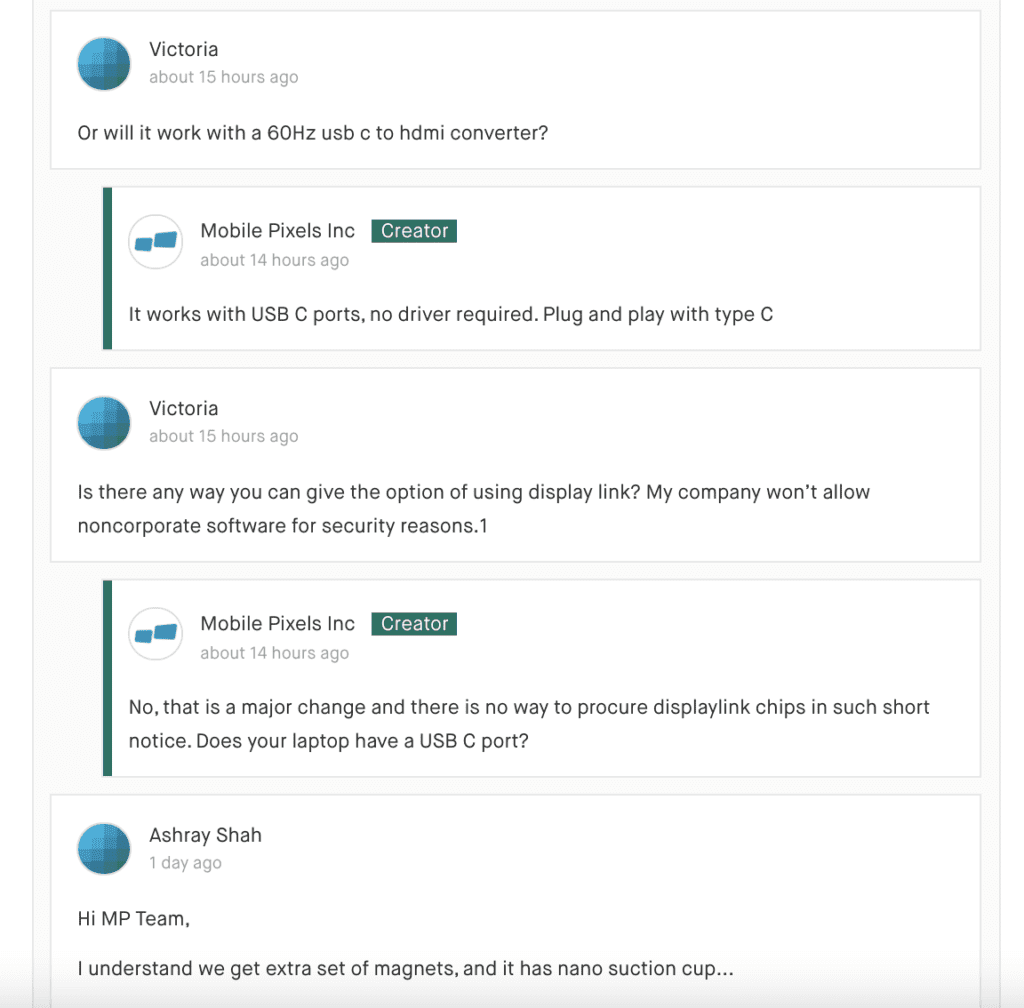Click Victoria's avatar on the first comment

(x=103, y=63)
